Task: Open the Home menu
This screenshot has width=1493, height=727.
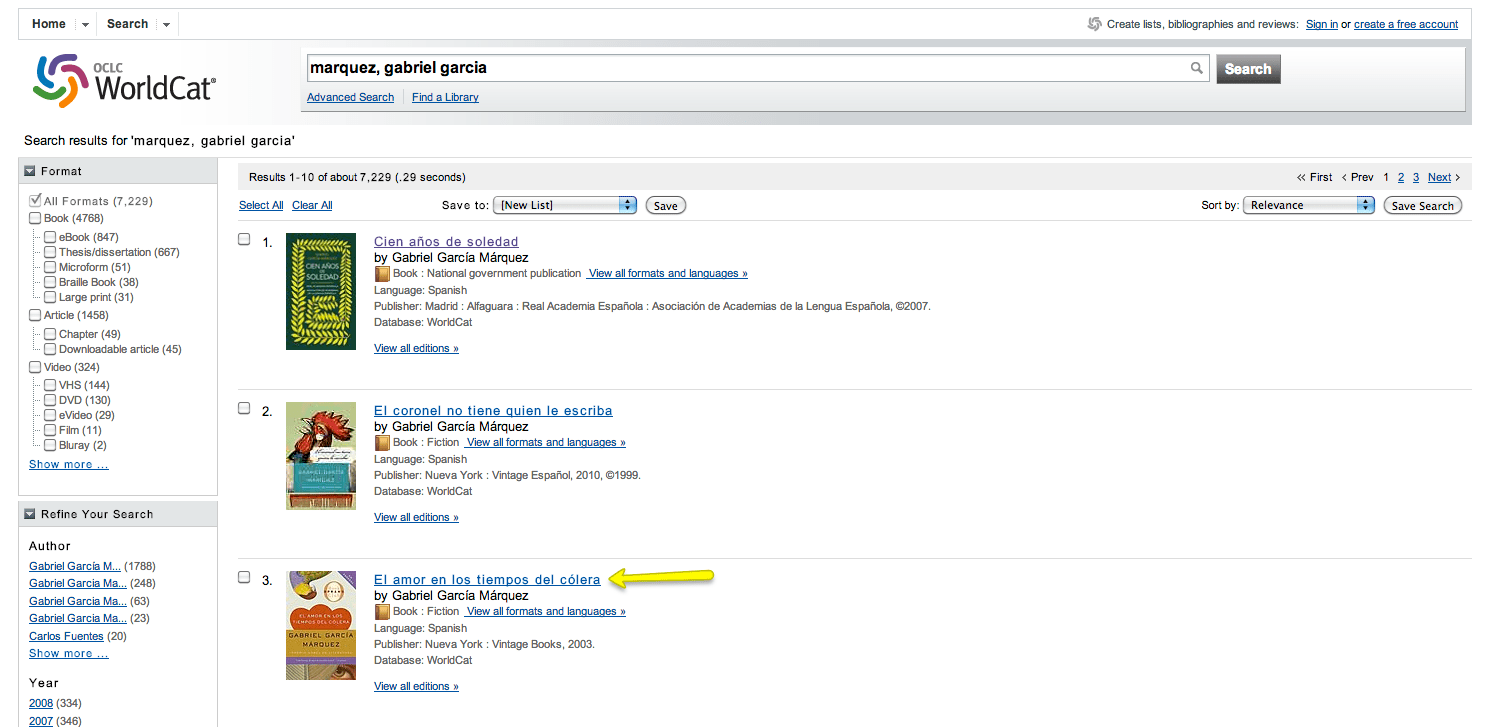Action: (49, 24)
